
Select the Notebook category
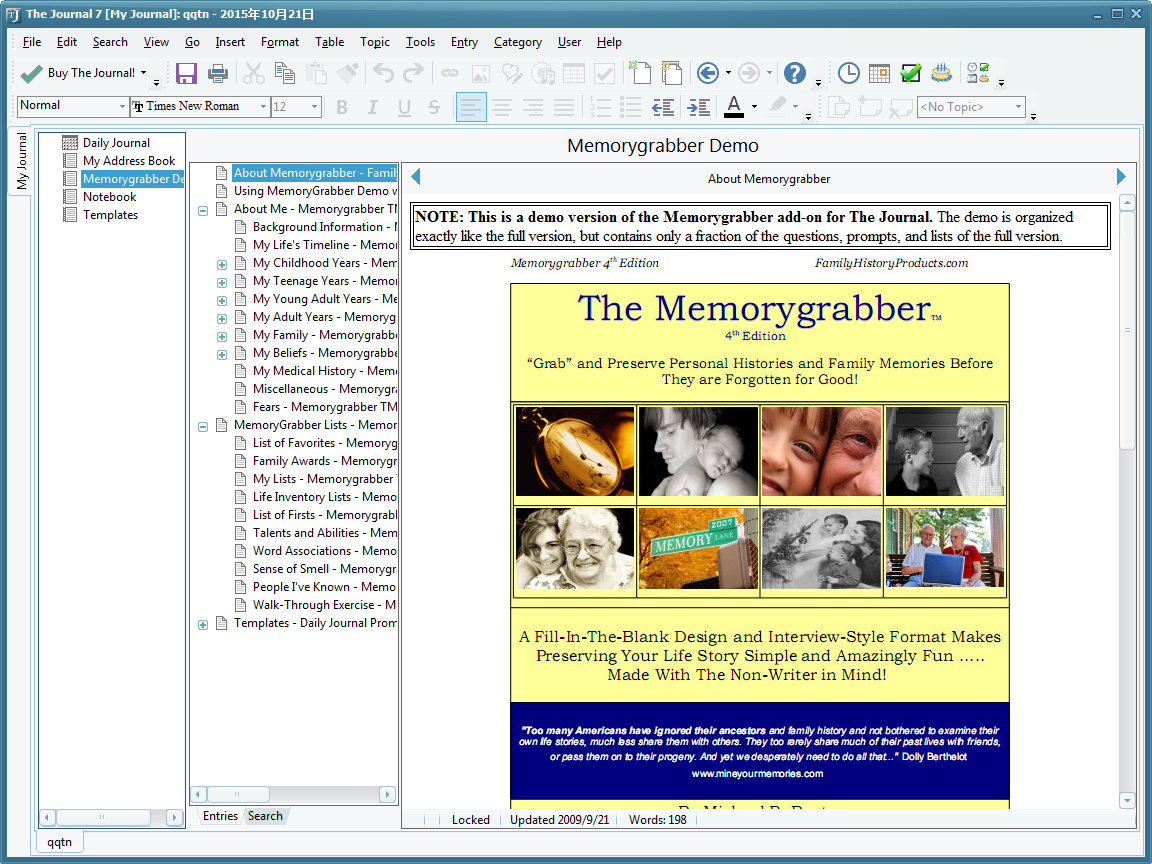pos(109,196)
